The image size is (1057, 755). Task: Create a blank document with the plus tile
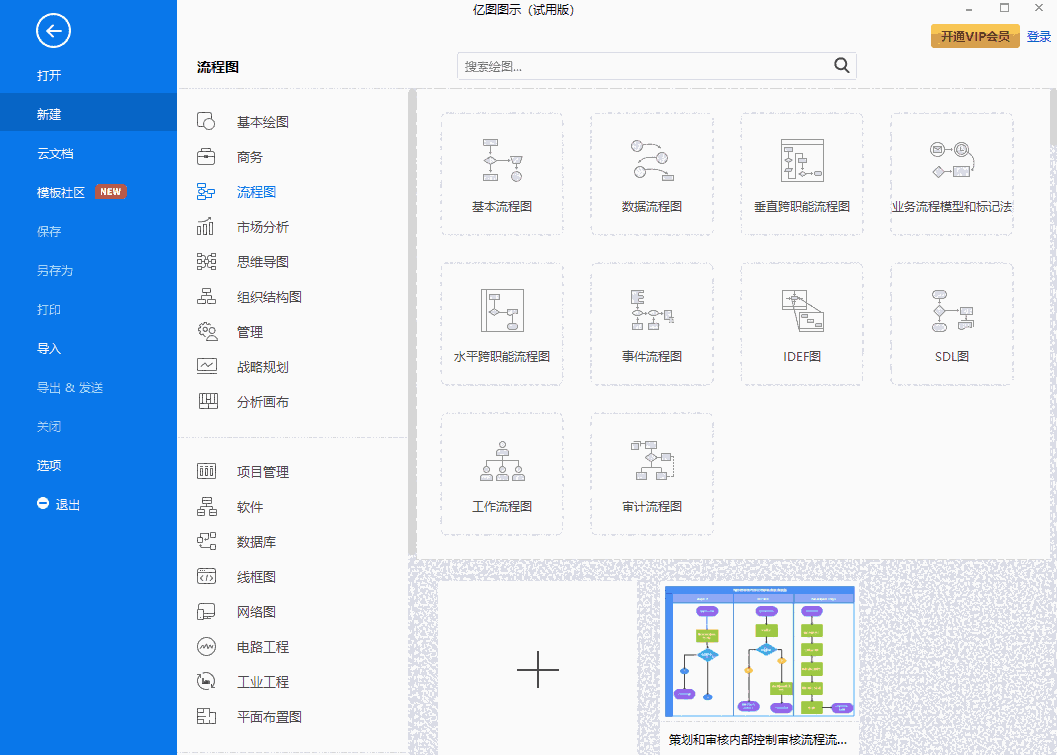(x=538, y=670)
